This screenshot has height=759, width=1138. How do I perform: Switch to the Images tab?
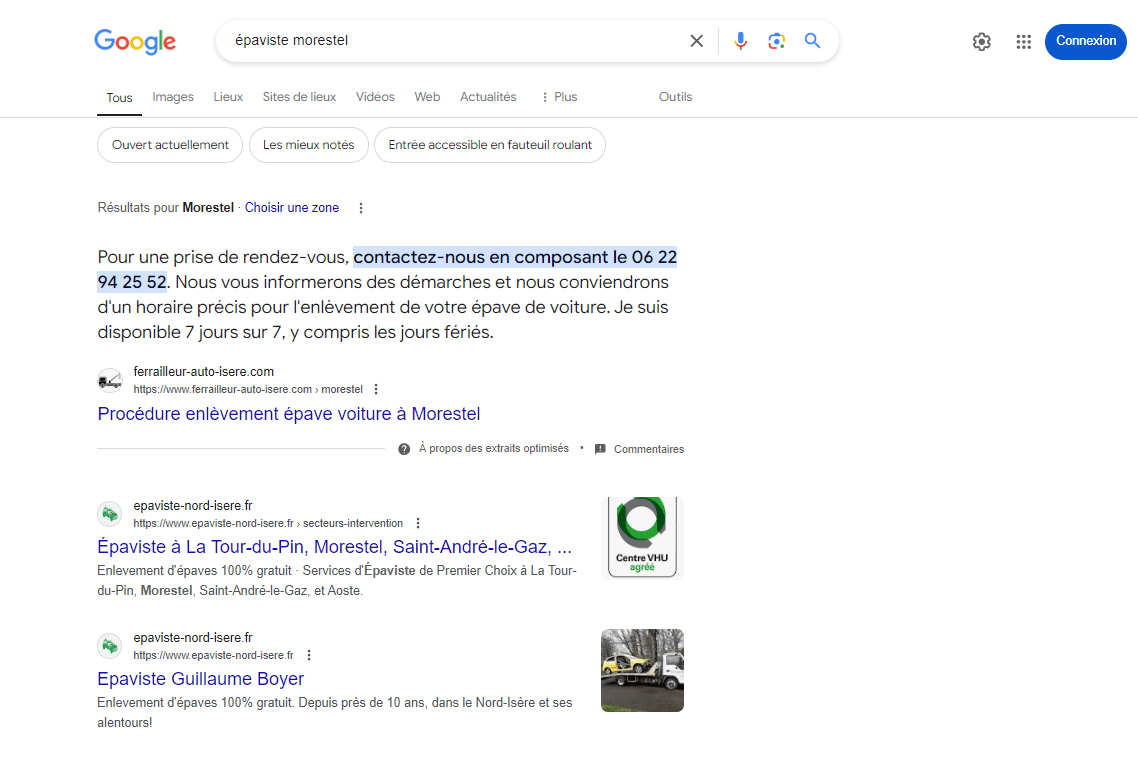click(173, 97)
